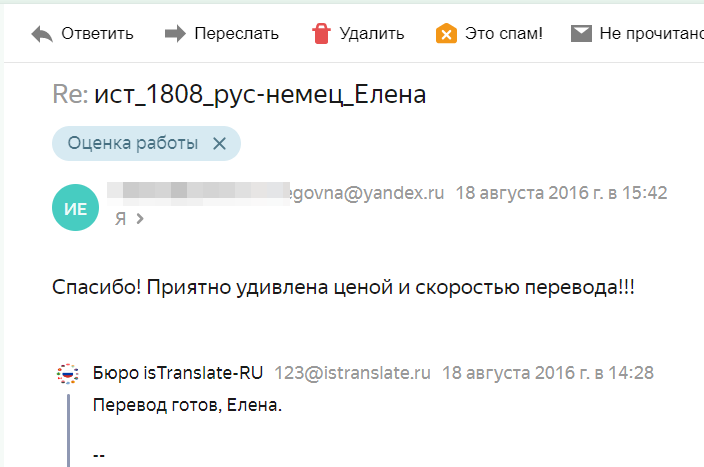Mark as Не прочитано
704x467 pixels.
(651, 33)
